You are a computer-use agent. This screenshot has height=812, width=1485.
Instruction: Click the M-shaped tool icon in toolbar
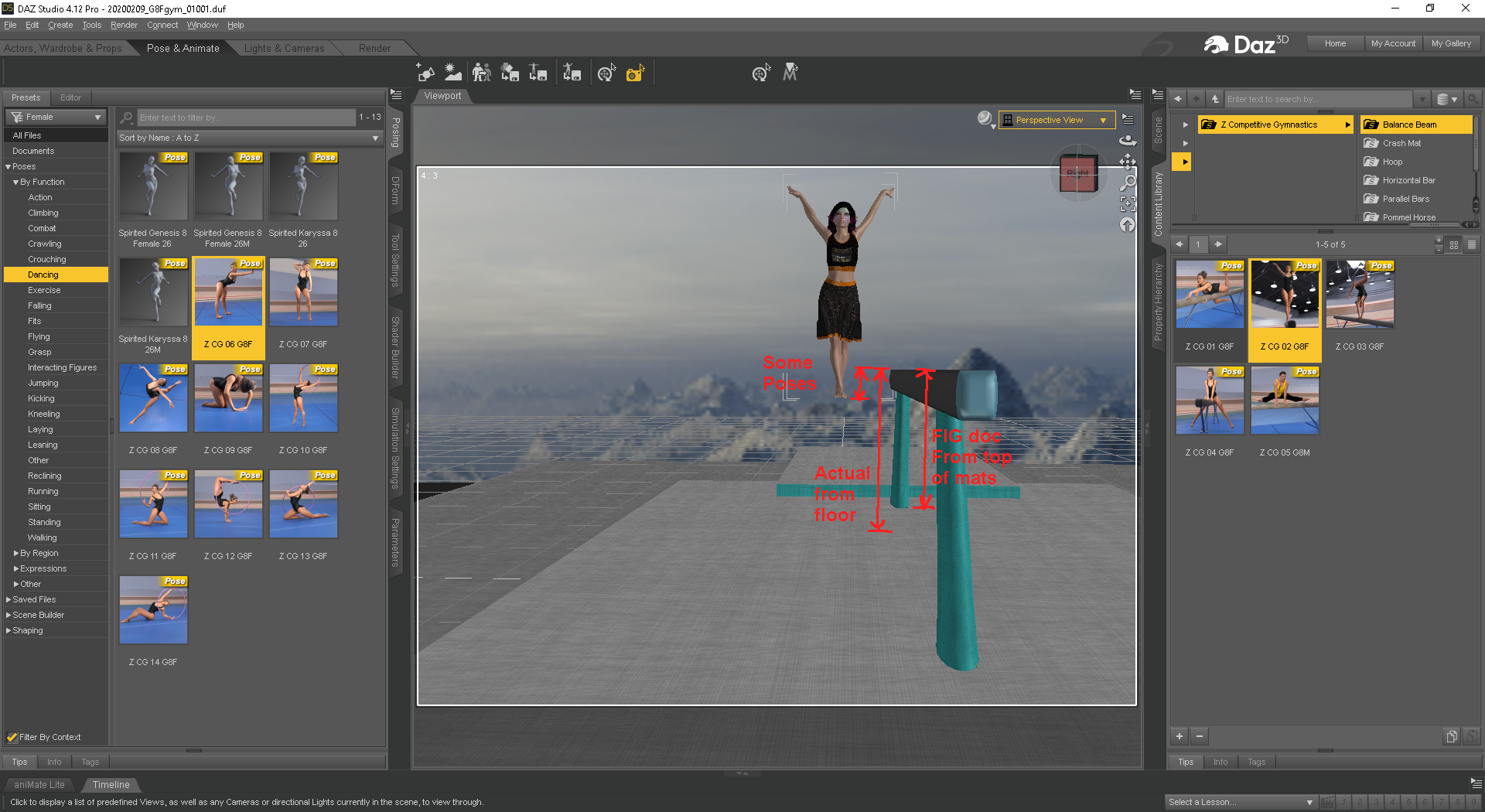(x=790, y=73)
